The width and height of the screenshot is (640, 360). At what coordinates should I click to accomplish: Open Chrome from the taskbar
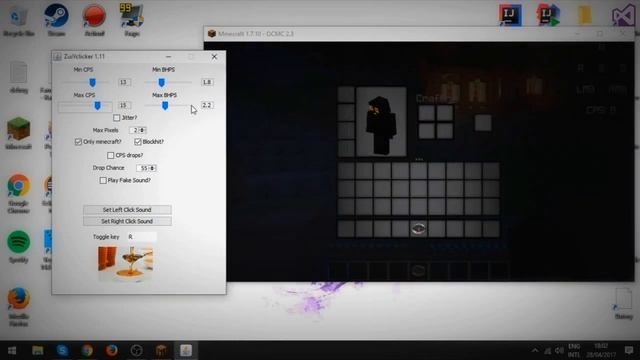click(87, 350)
